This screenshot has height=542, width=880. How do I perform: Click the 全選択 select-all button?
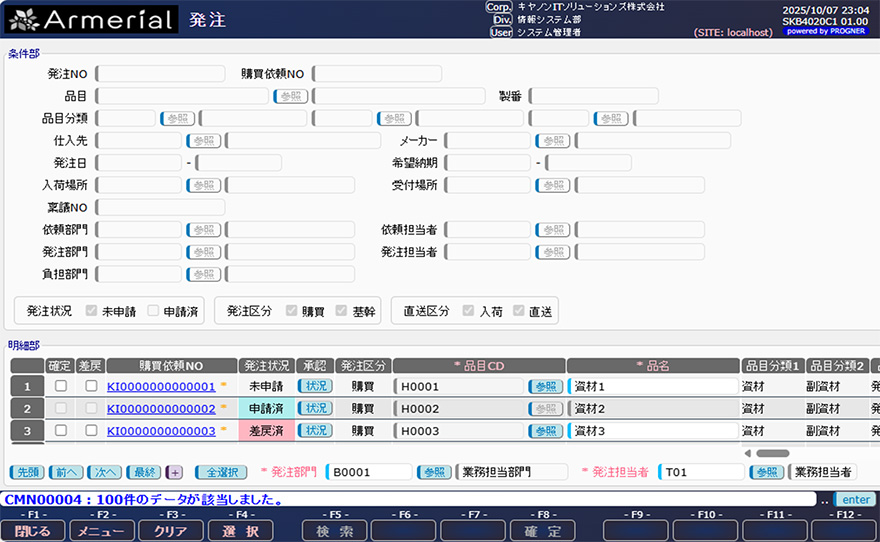(x=222, y=472)
